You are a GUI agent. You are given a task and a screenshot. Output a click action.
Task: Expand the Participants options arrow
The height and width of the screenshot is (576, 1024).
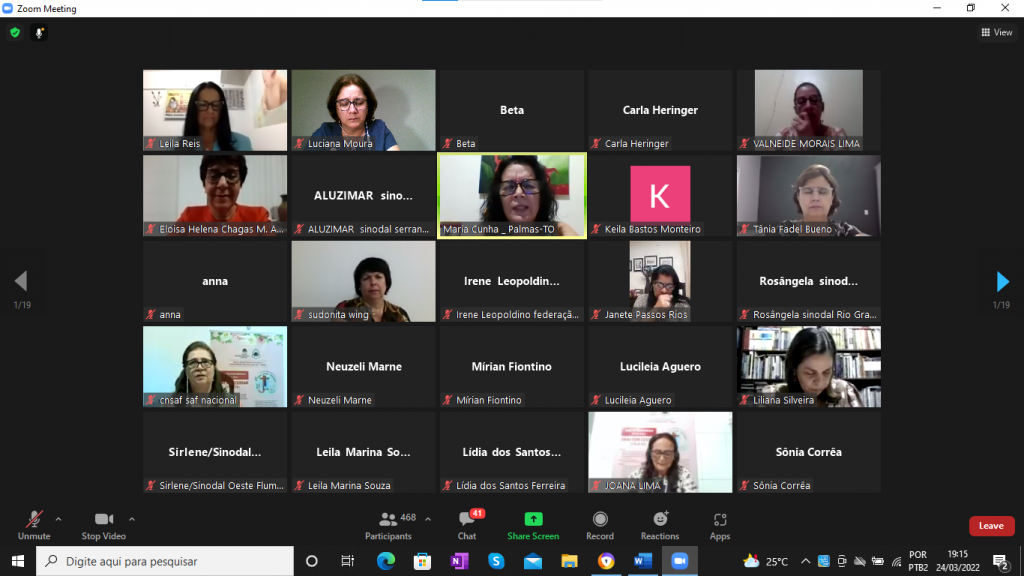(428, 519)
